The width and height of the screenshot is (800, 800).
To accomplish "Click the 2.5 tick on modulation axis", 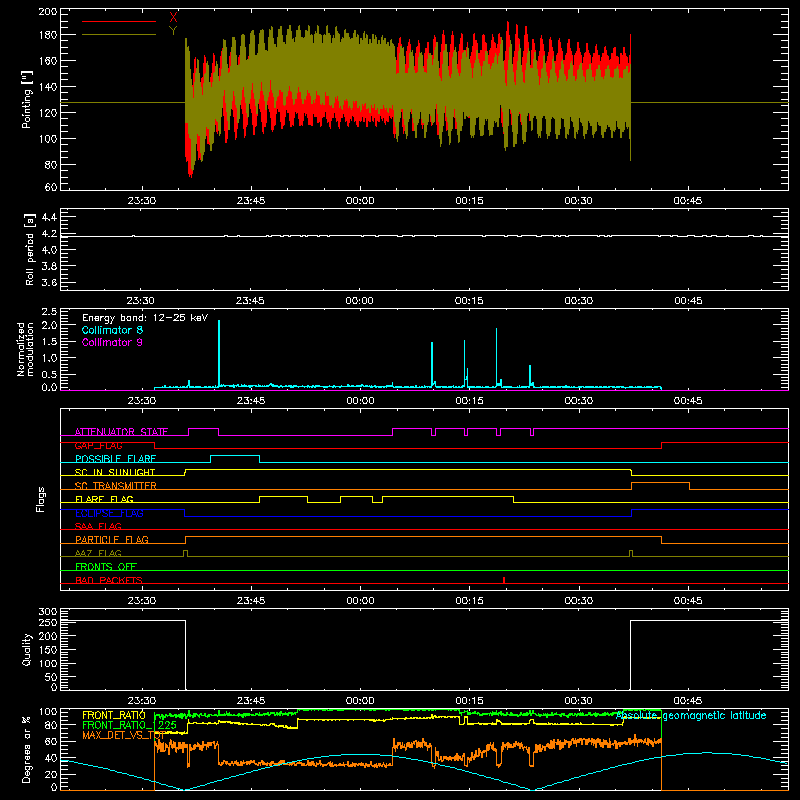I will click(x=49, y=312).
